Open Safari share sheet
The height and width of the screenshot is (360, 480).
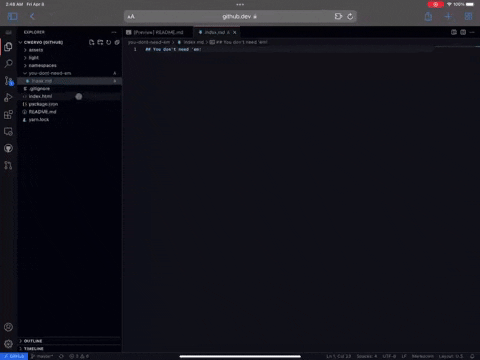tap(428, 16)
